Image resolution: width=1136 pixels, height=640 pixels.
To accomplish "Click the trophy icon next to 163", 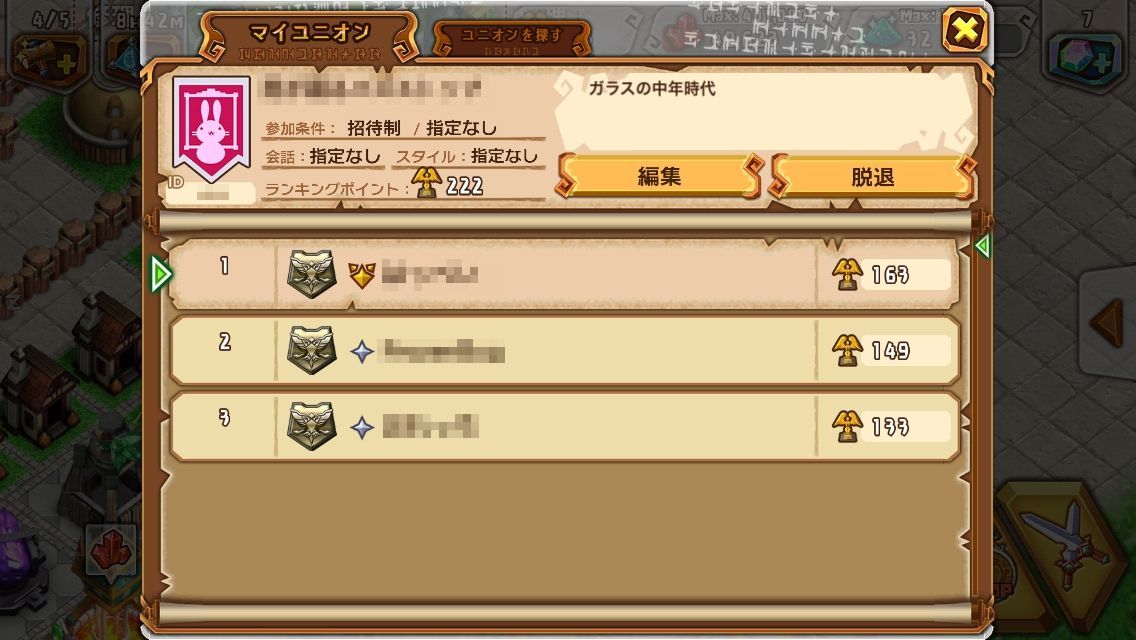I will [847, 274].
